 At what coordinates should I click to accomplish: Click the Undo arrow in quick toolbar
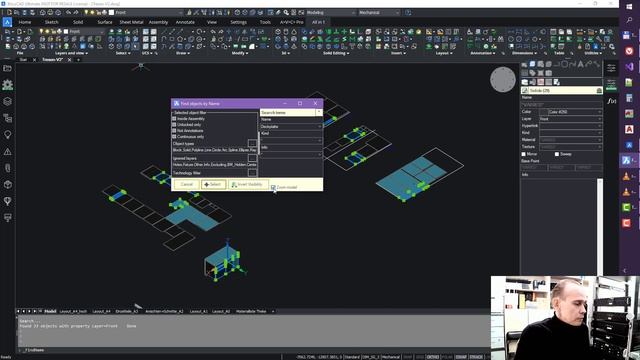[68, 13]
